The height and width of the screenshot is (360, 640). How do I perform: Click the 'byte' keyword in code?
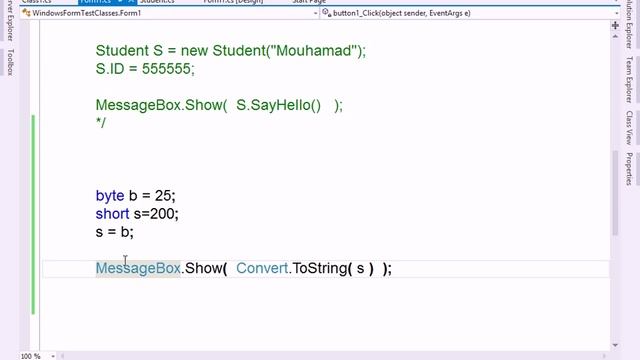(110, 196)
